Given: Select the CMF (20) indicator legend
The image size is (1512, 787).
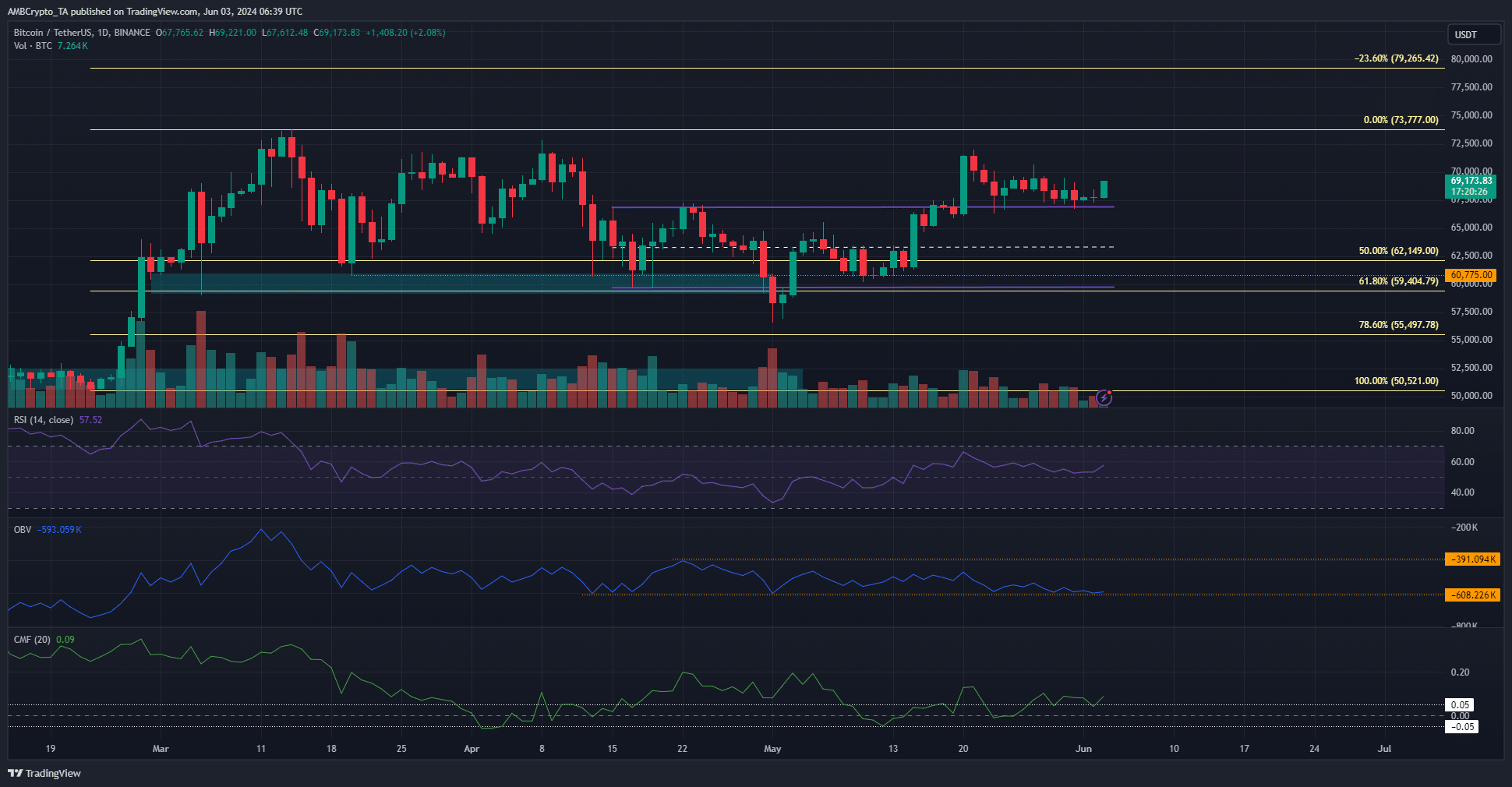Looking at the screenshot, I should tap(32, 640).
